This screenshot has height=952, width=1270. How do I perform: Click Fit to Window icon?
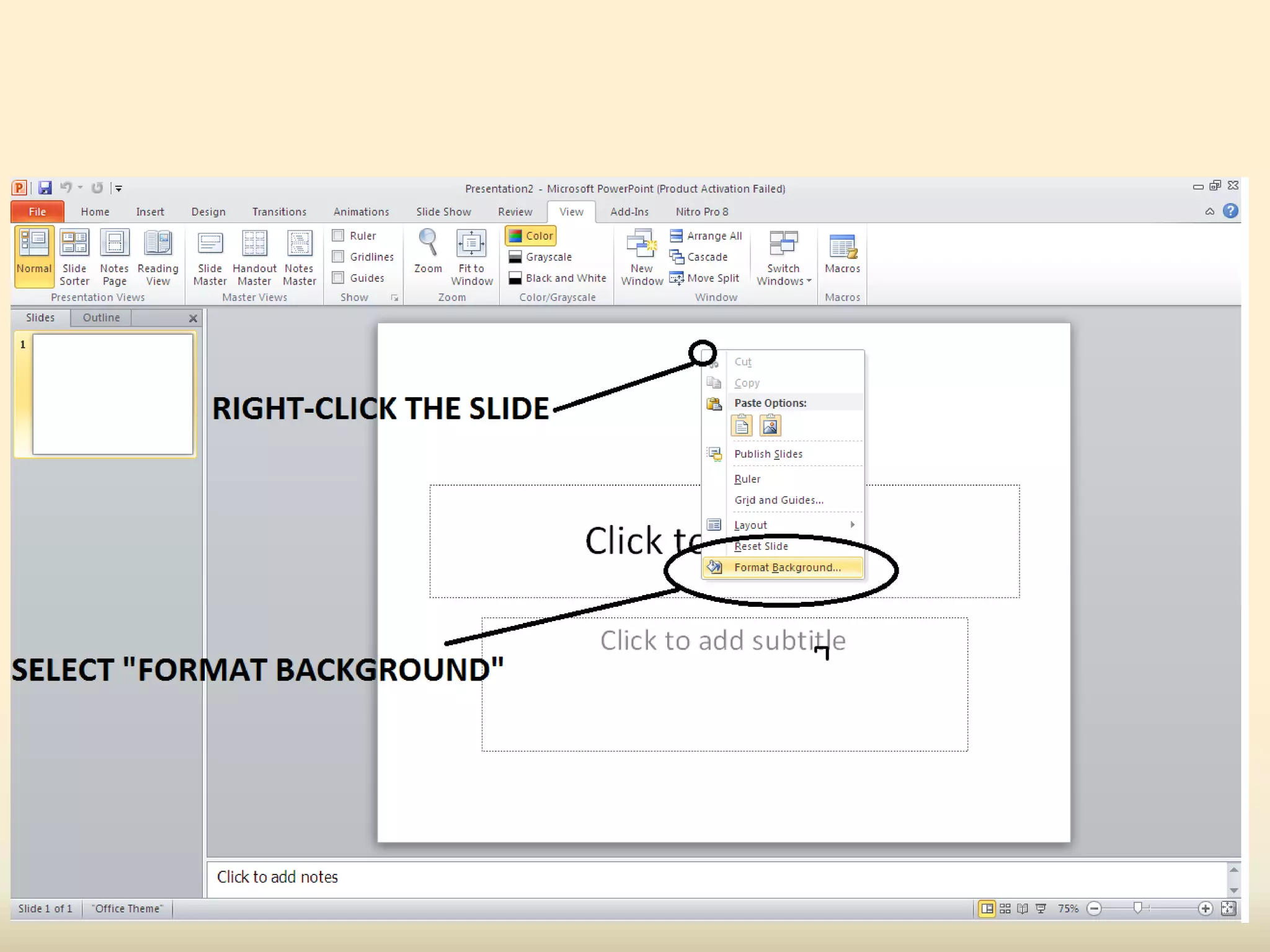471,243
